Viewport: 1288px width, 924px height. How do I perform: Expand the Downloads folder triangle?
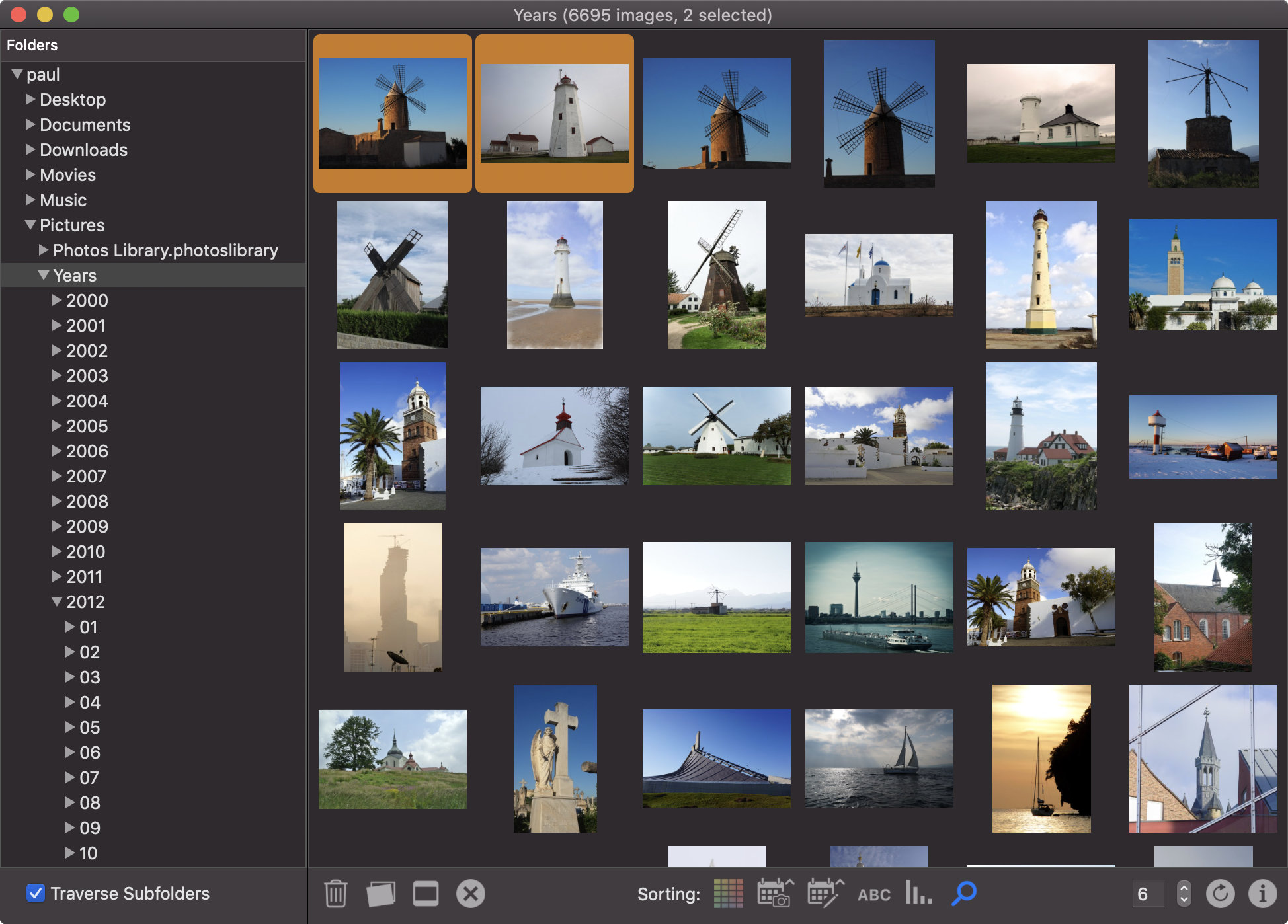point(30,149)
